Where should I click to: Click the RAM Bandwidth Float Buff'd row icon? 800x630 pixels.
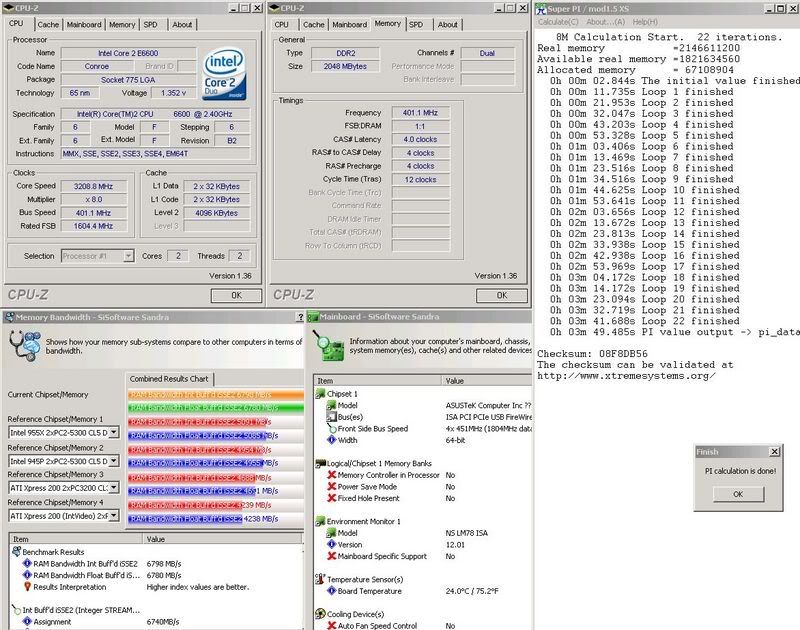coord(27,575)
